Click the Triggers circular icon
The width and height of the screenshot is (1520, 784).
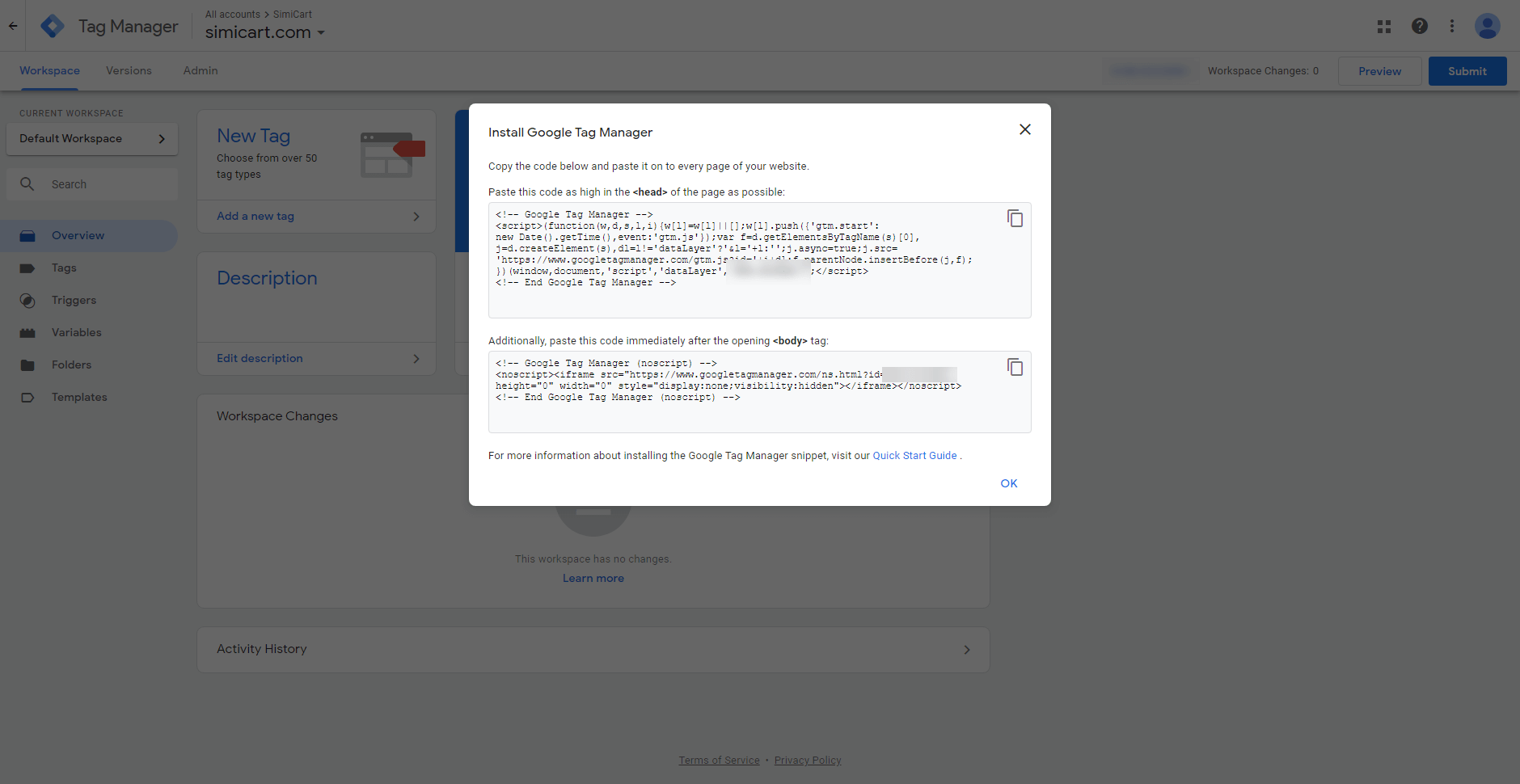(27, 301)
